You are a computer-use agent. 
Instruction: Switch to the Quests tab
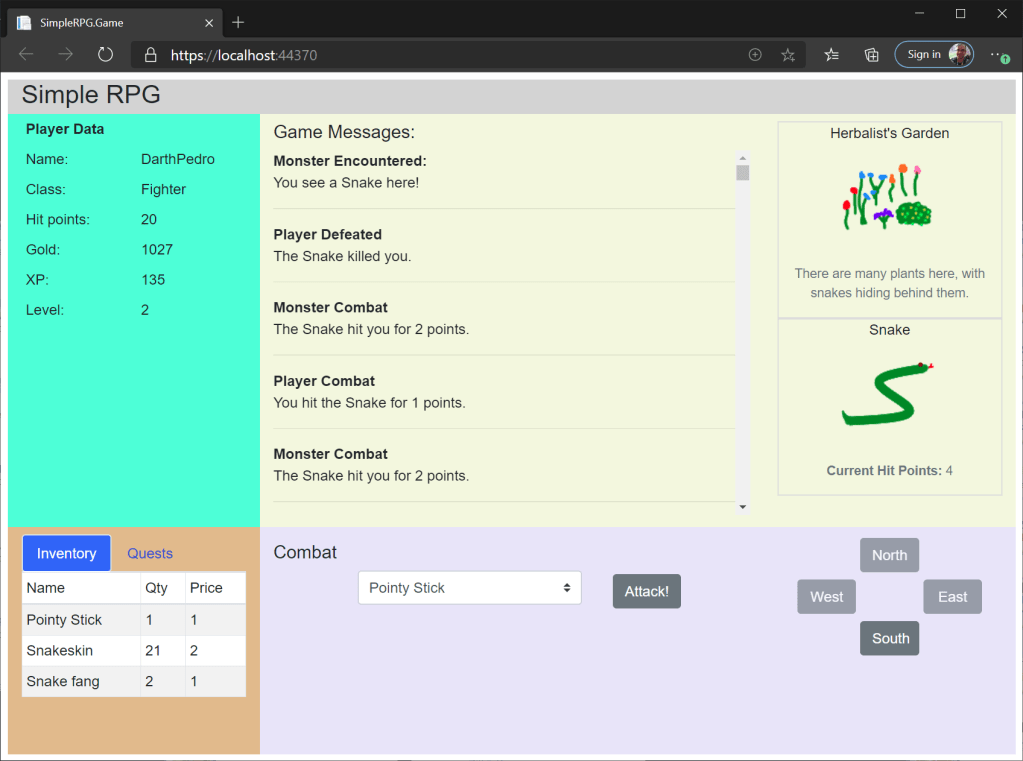pyautogui.click(x=149, y=553)
